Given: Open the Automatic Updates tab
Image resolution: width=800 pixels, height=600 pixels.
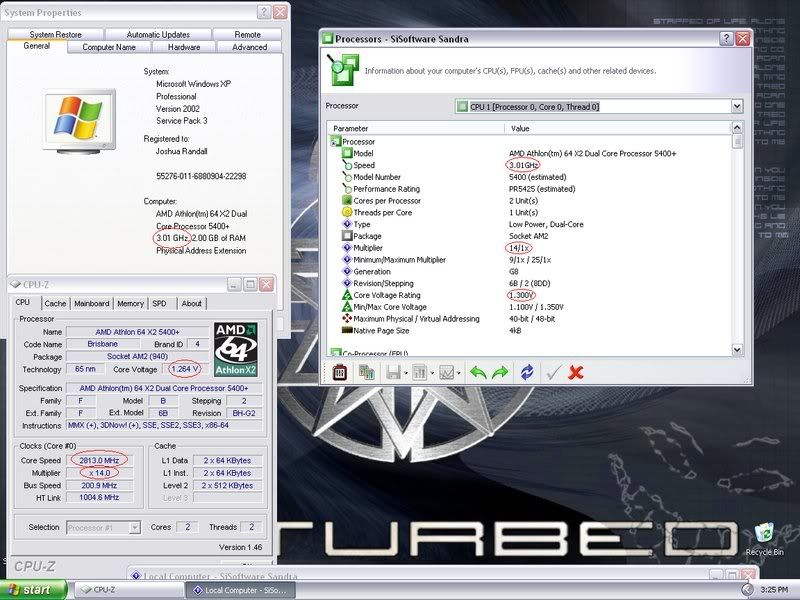Looking at the screenshot, I should click(158, 35).
